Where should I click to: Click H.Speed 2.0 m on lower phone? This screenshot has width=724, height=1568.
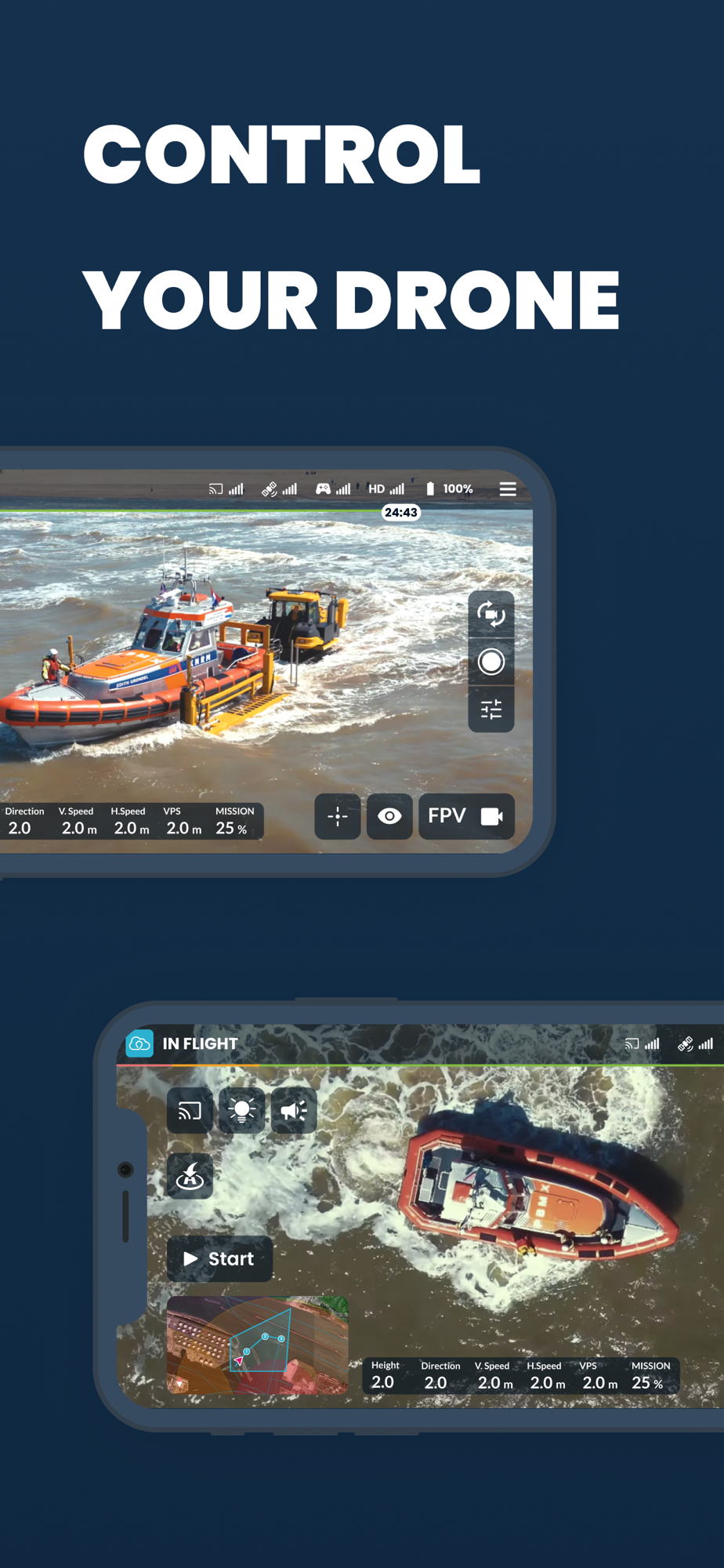pos(546,1375)
